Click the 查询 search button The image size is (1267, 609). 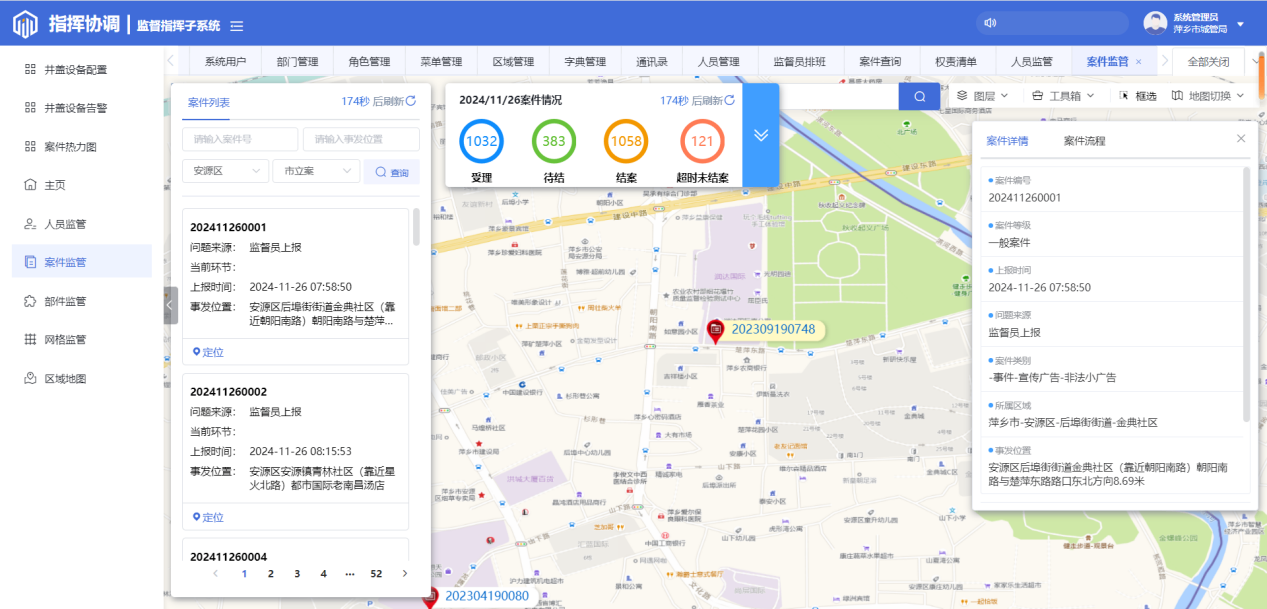(x=392, y=172)
